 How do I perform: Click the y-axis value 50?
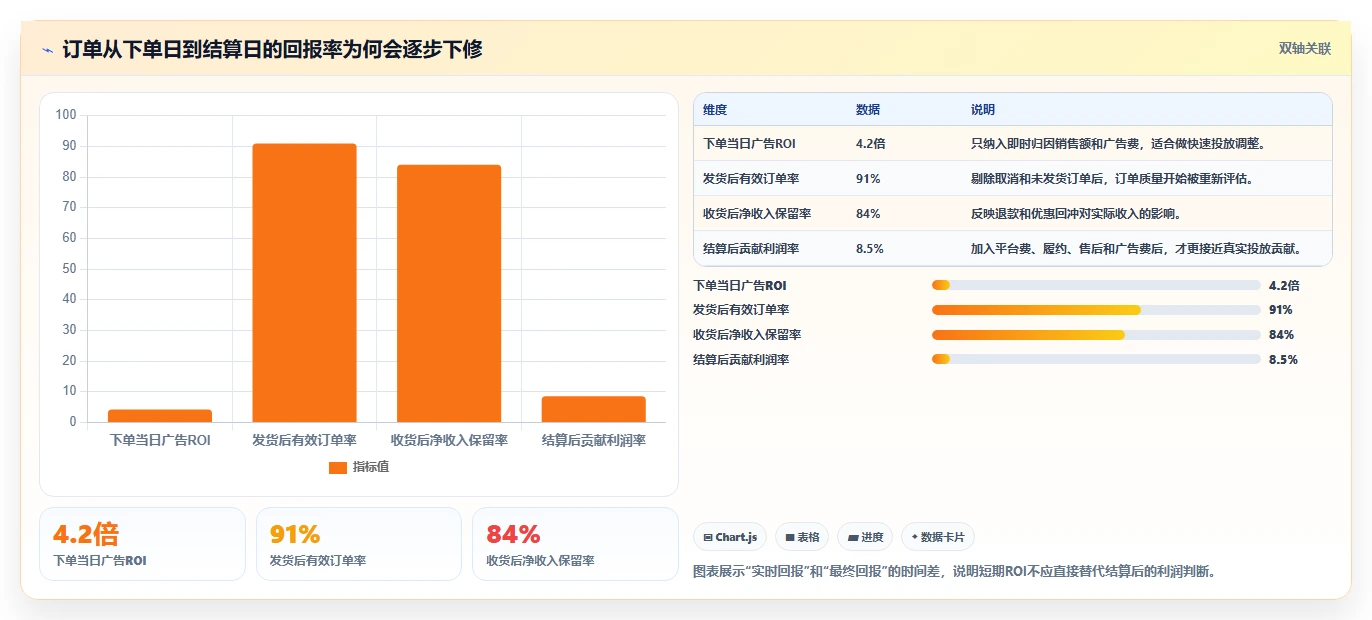click(69, 268)
